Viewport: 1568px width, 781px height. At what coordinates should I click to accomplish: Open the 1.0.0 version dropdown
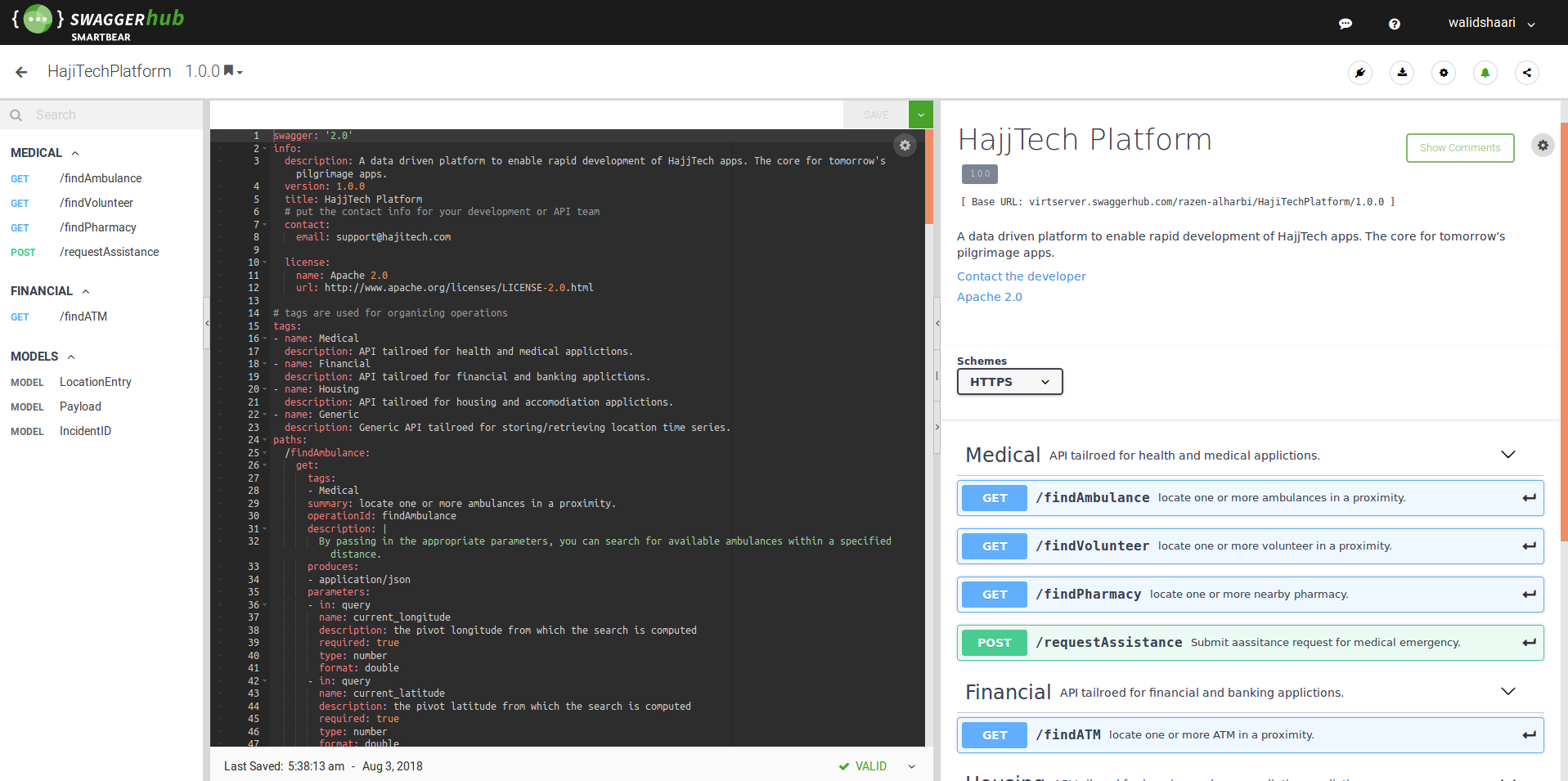click(x=214, y=72)
